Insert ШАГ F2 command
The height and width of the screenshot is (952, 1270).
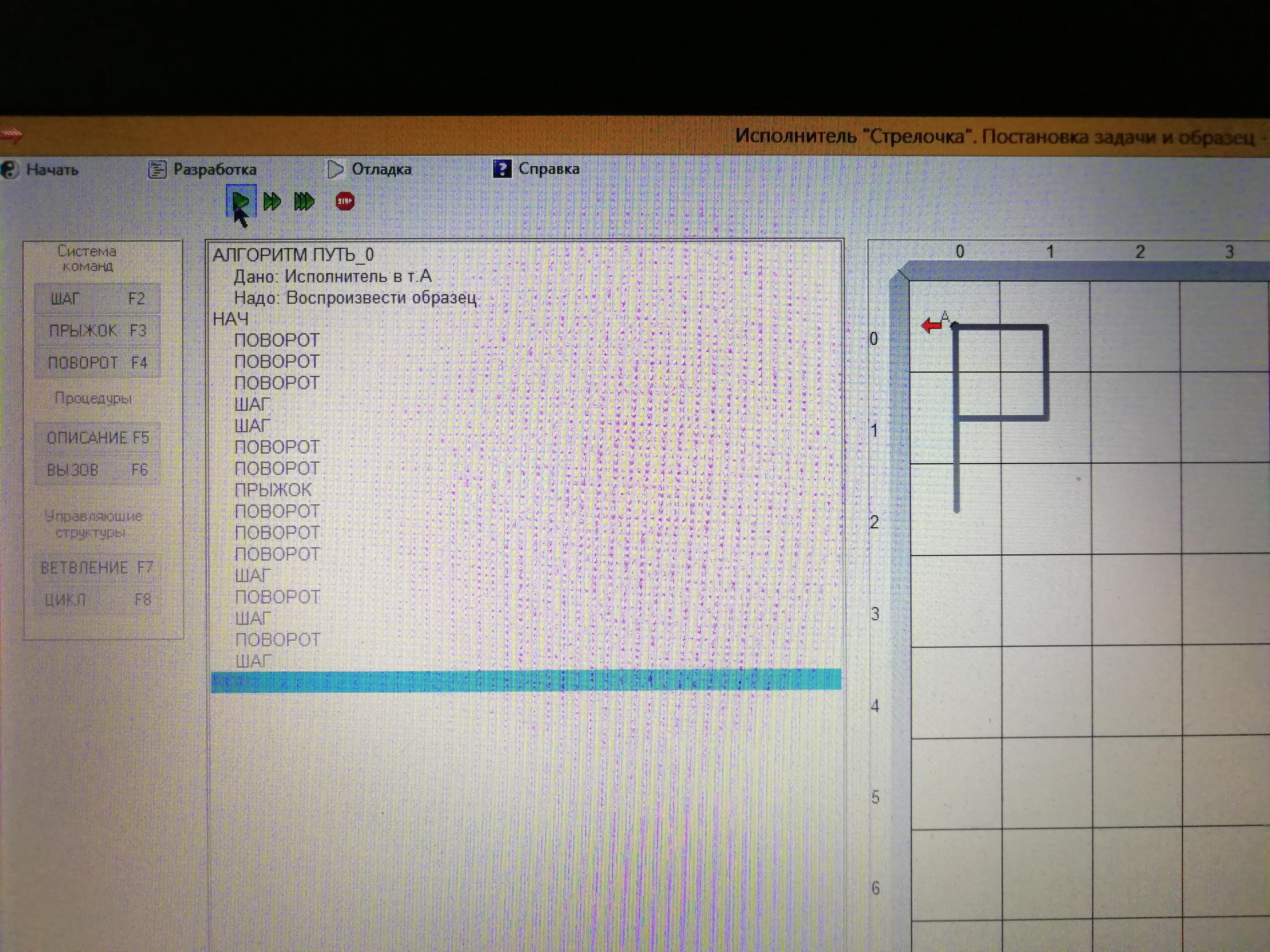pos(97,298)
